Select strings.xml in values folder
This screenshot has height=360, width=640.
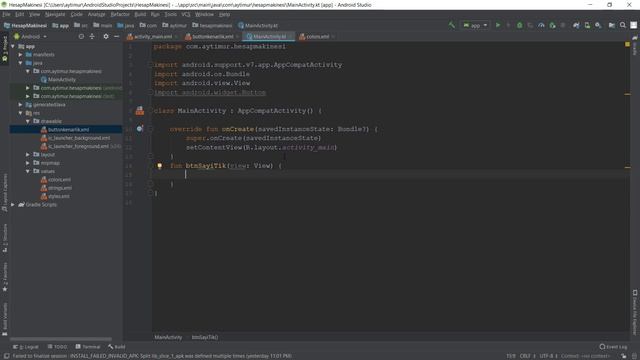(60, 188)
